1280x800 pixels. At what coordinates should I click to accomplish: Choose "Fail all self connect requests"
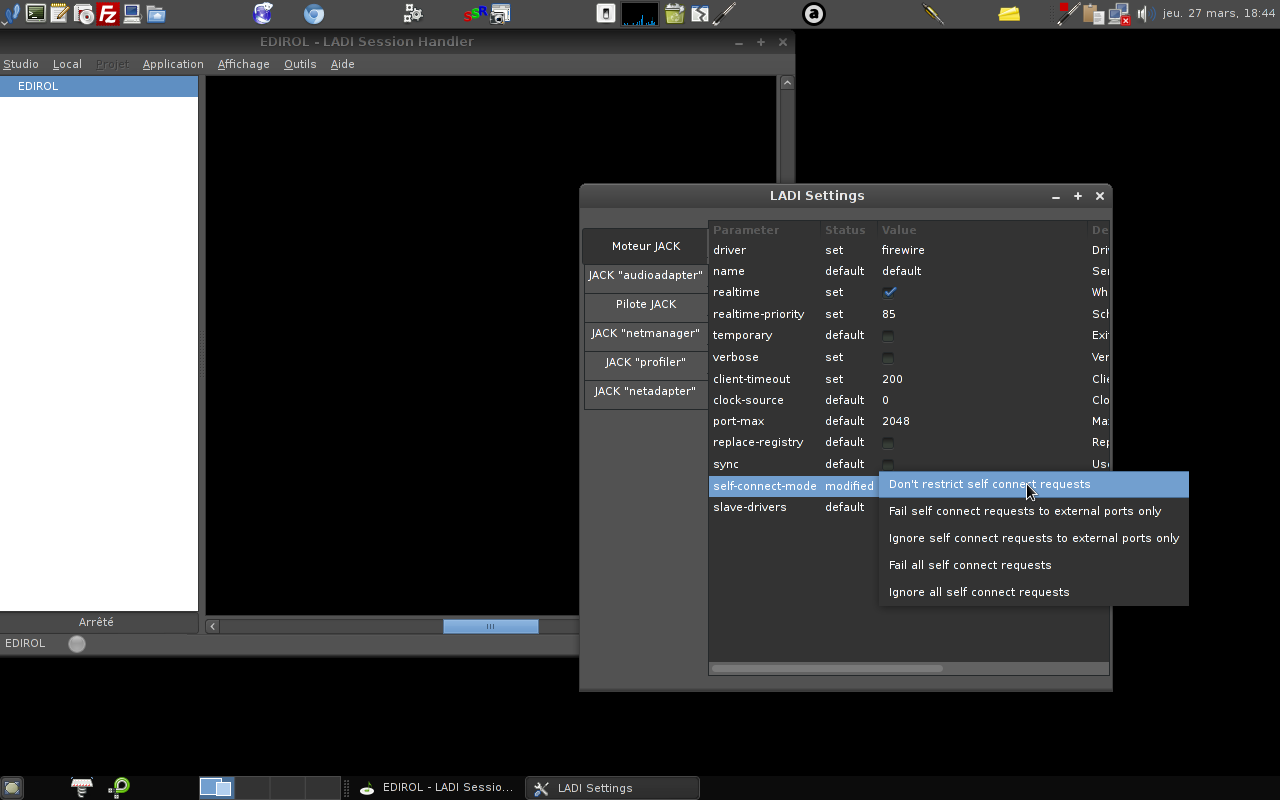[x=970, y=565]
